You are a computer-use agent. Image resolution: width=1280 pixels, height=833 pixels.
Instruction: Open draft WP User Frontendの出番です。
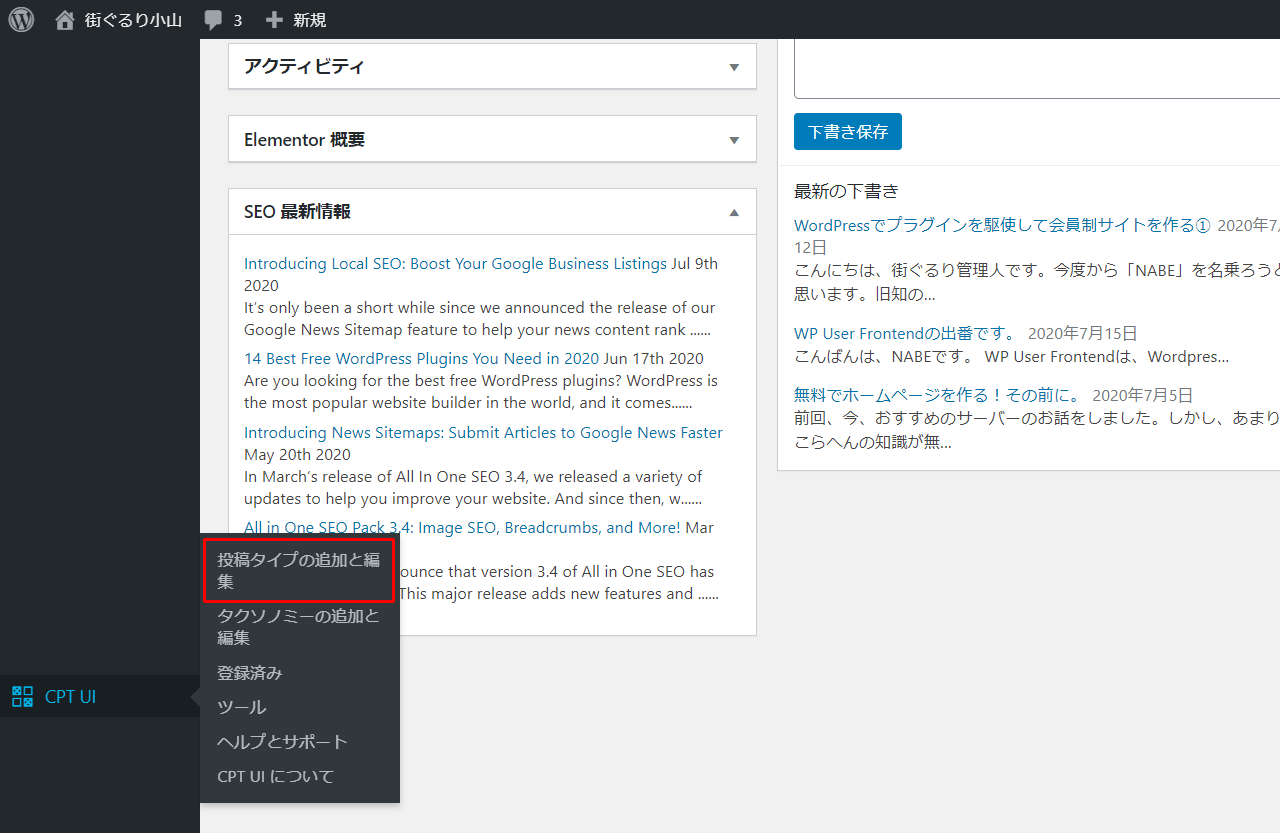click(x=906, y=334)
